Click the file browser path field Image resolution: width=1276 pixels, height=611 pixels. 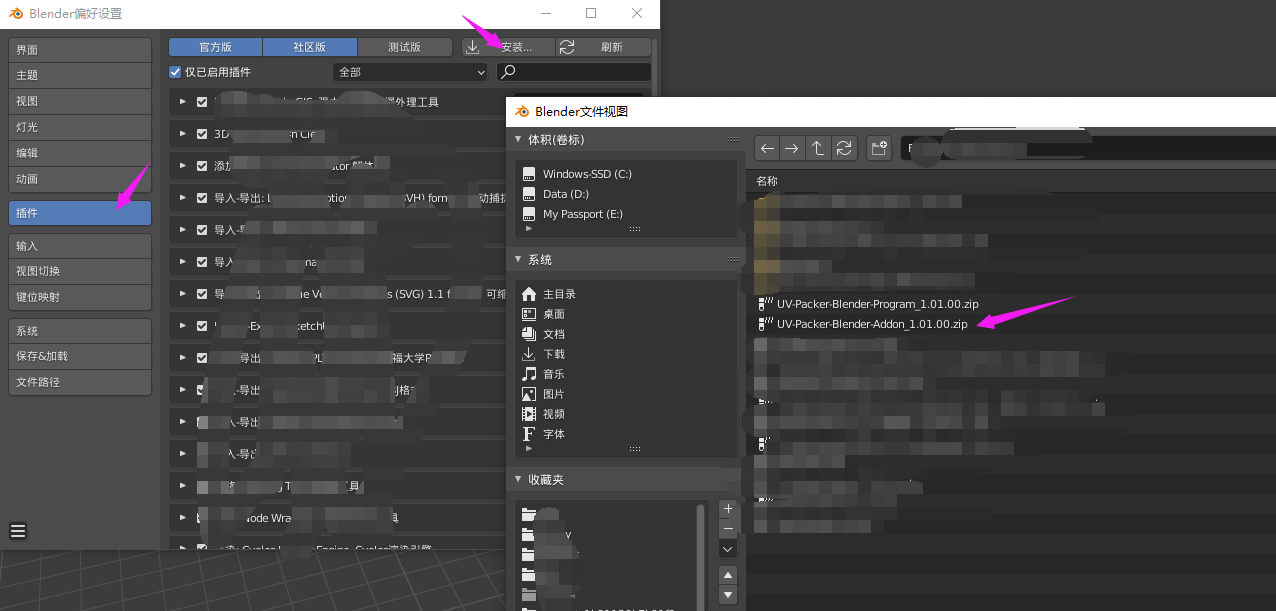(1088, 148)
